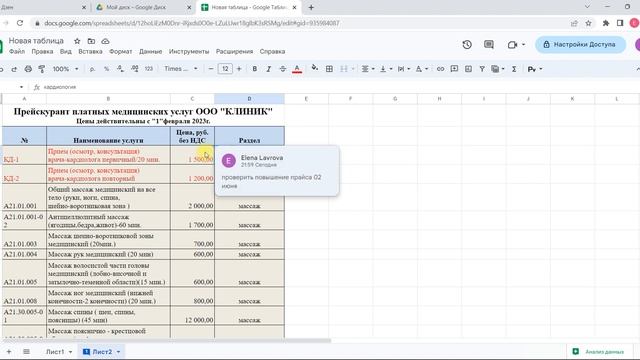This screenshot has height=360, width=640.
Task: Check cloud save status icon
Action: coord(105,41)
